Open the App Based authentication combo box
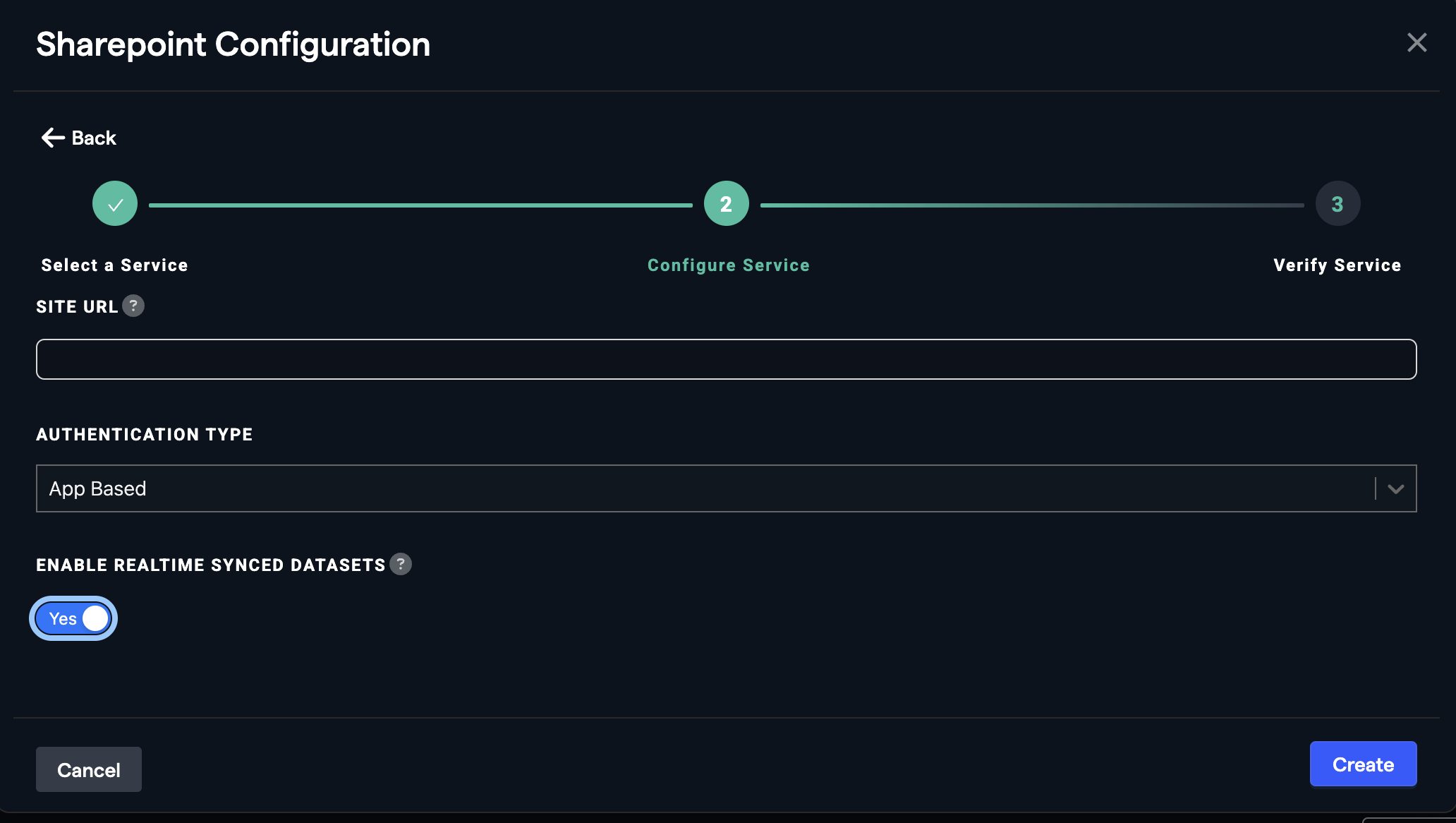Image resolution: width=1456 pixels, height=823 pixels. click(705, 488)
